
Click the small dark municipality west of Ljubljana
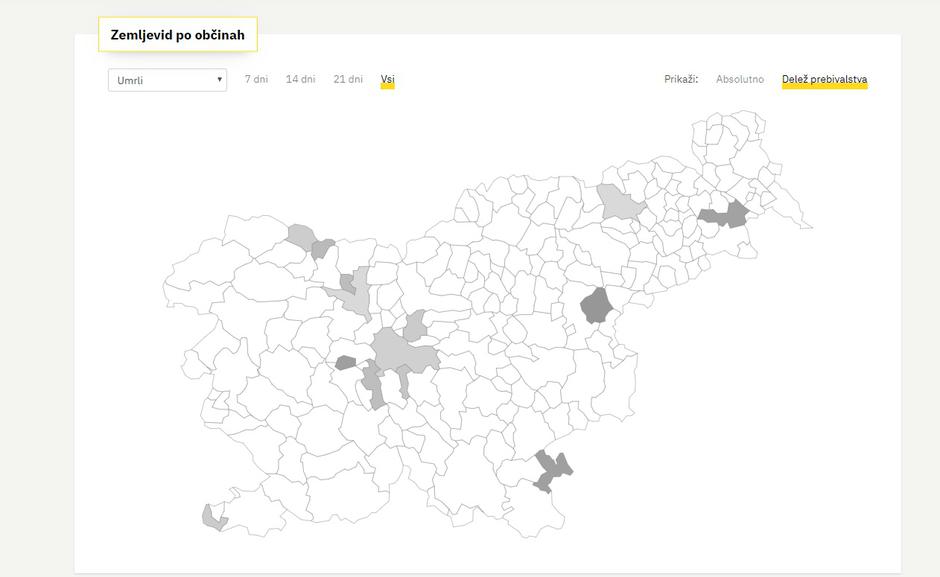click(347, 363)
